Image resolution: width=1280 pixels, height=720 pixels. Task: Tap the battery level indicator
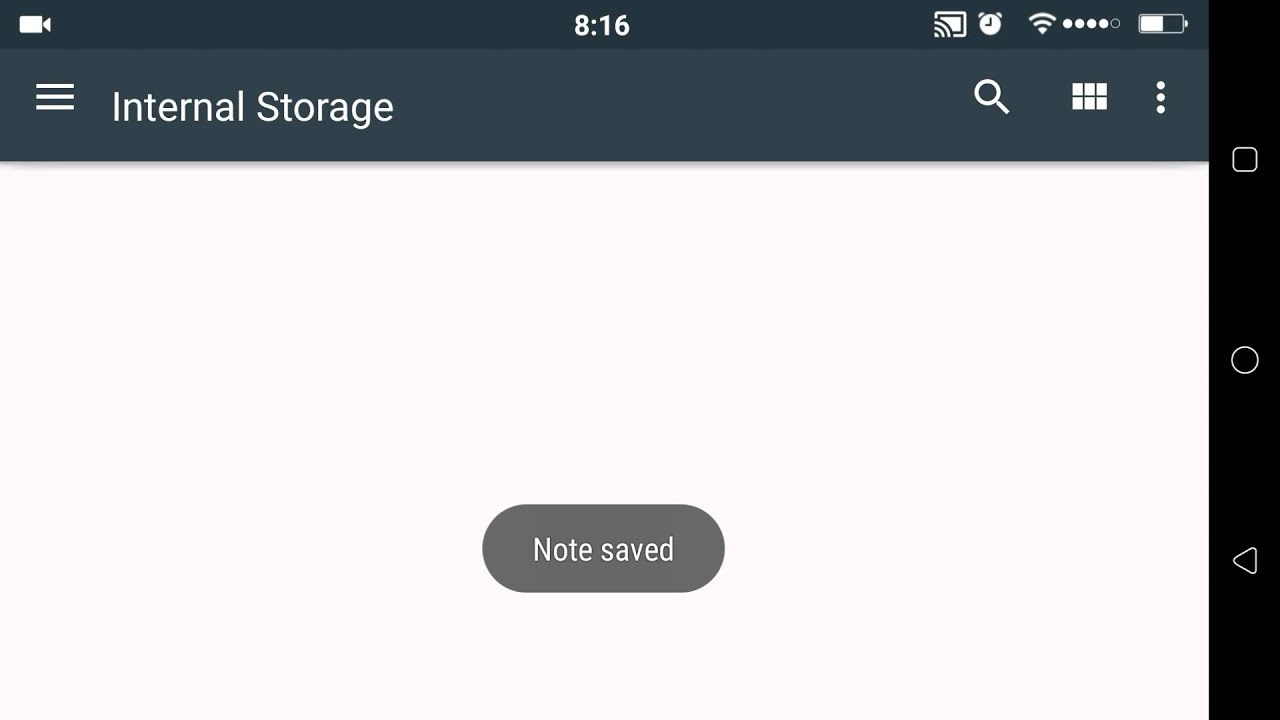click(x=1162, y=24)
